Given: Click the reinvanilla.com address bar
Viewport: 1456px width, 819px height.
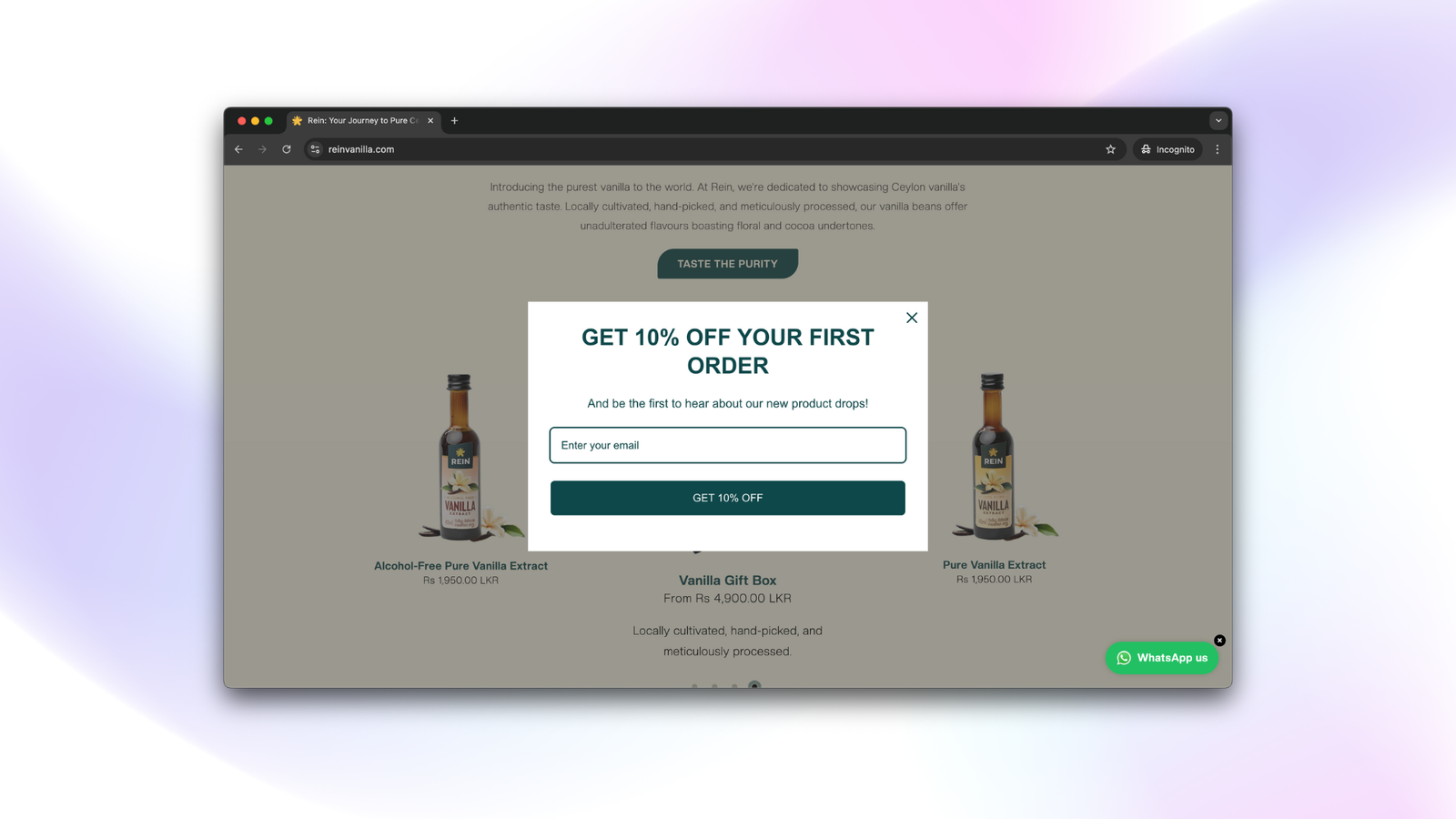Looking at the screenshot, I should [710, 149].
